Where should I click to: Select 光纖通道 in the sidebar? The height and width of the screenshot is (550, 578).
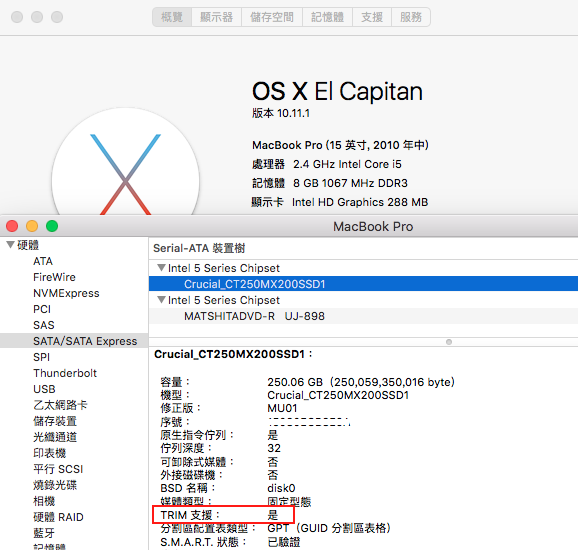(55, 437)
